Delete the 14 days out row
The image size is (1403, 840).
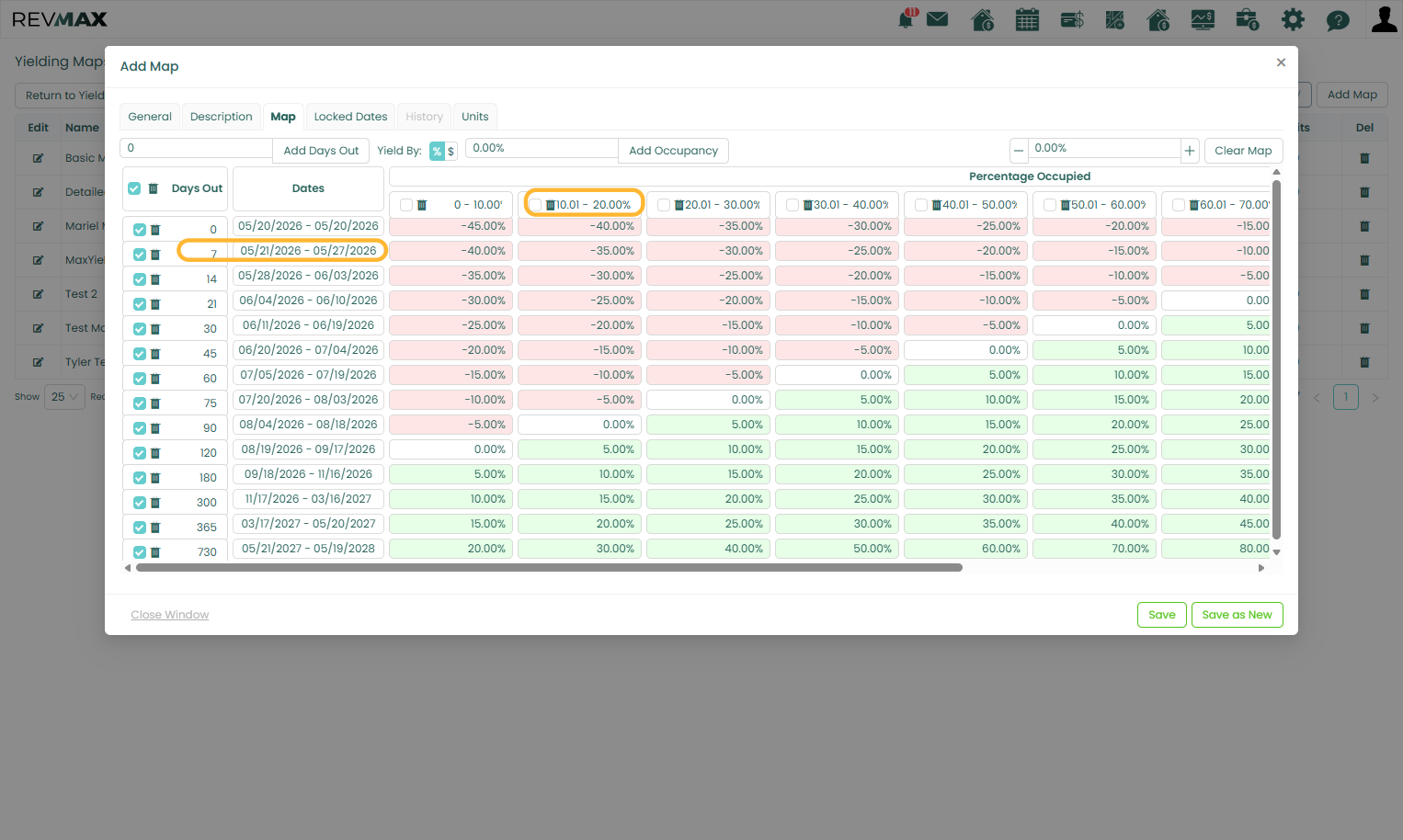pos(155,279)
